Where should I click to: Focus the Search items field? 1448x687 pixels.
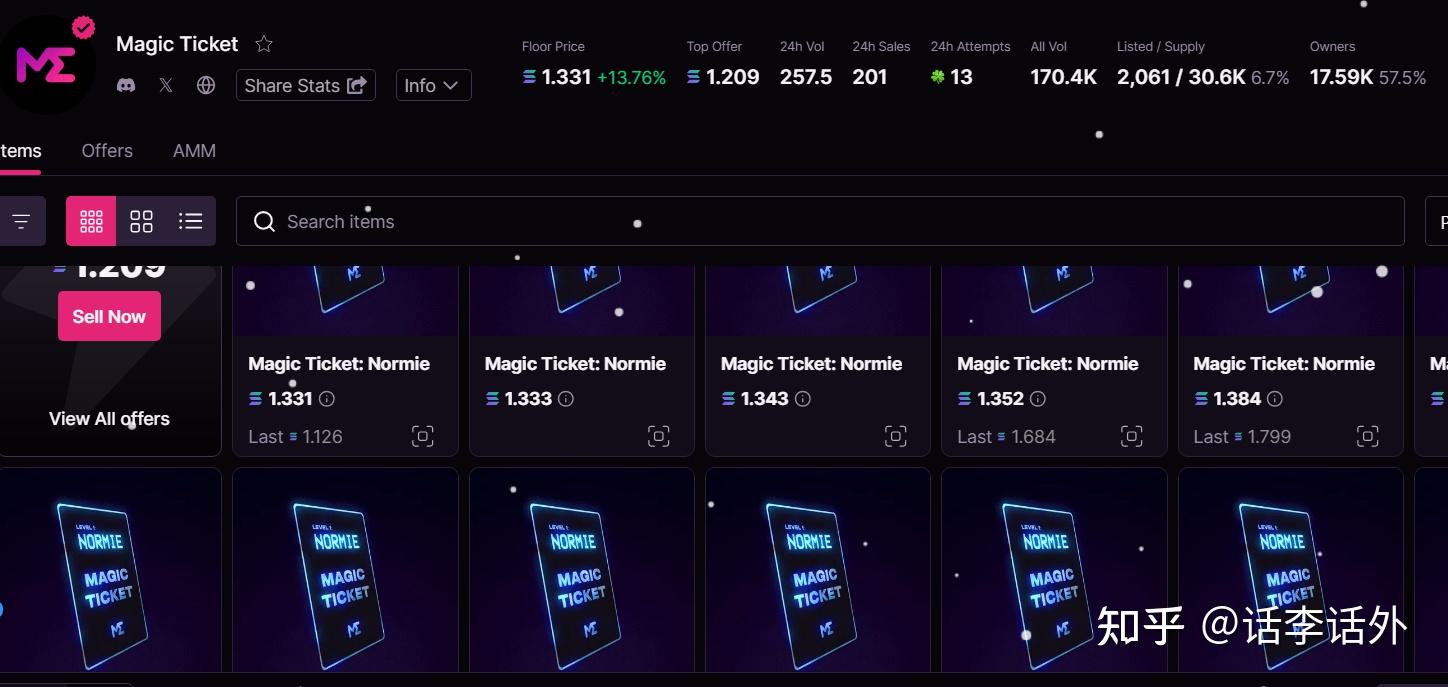820,221
